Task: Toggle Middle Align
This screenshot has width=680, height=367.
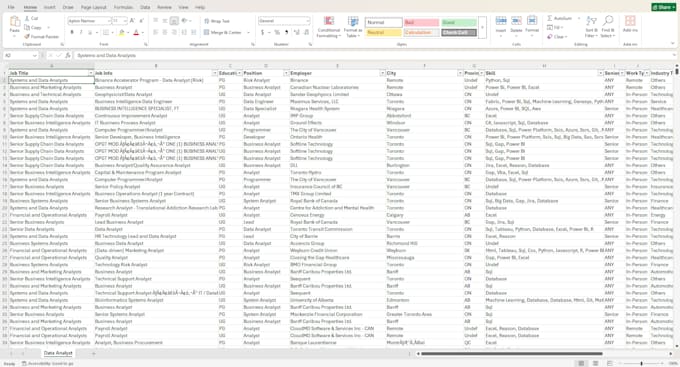Action: pyautogui.click(x=165, y=20)
